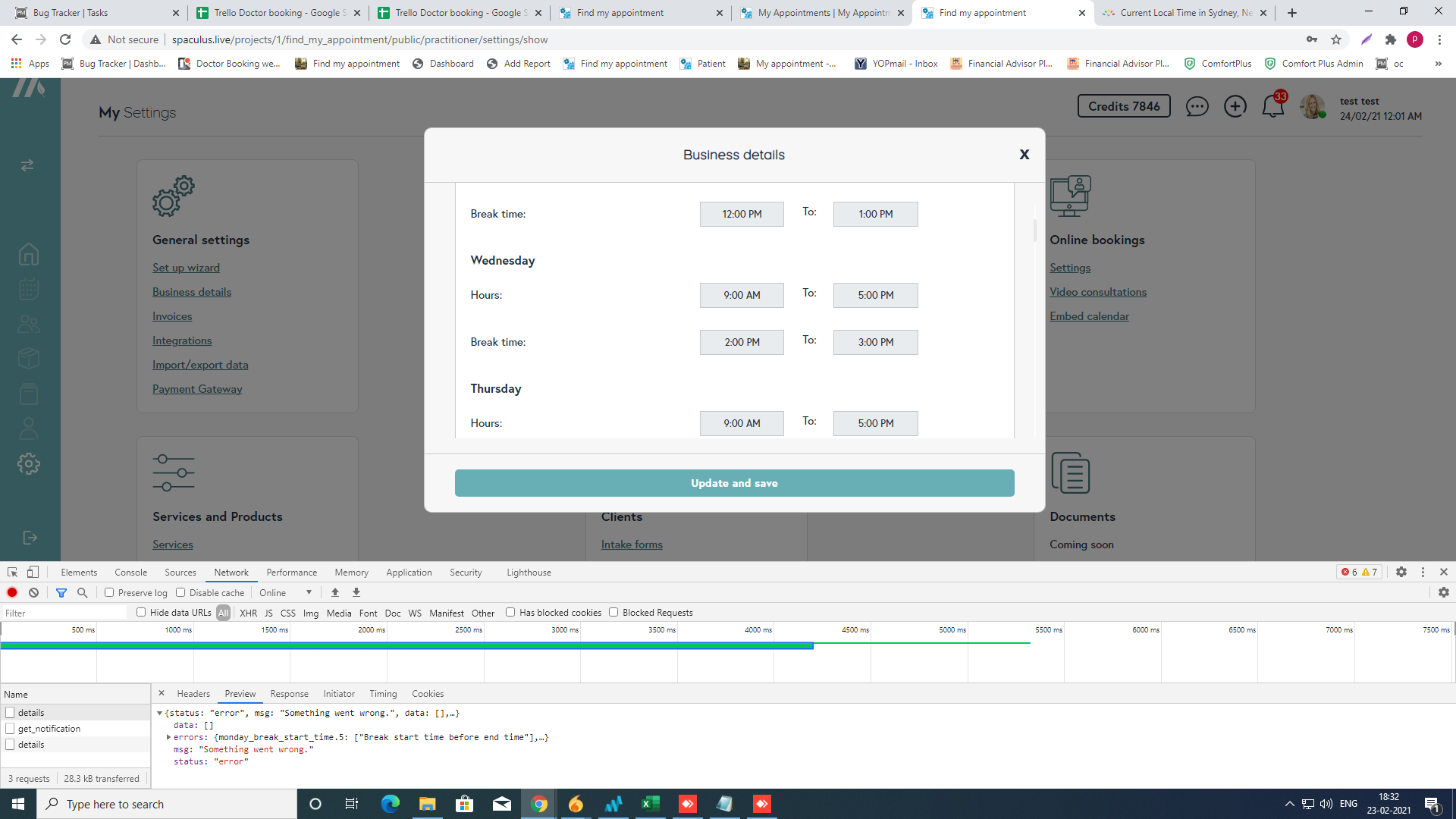
Task: Expand the errors object in preview
Action: 168,737
